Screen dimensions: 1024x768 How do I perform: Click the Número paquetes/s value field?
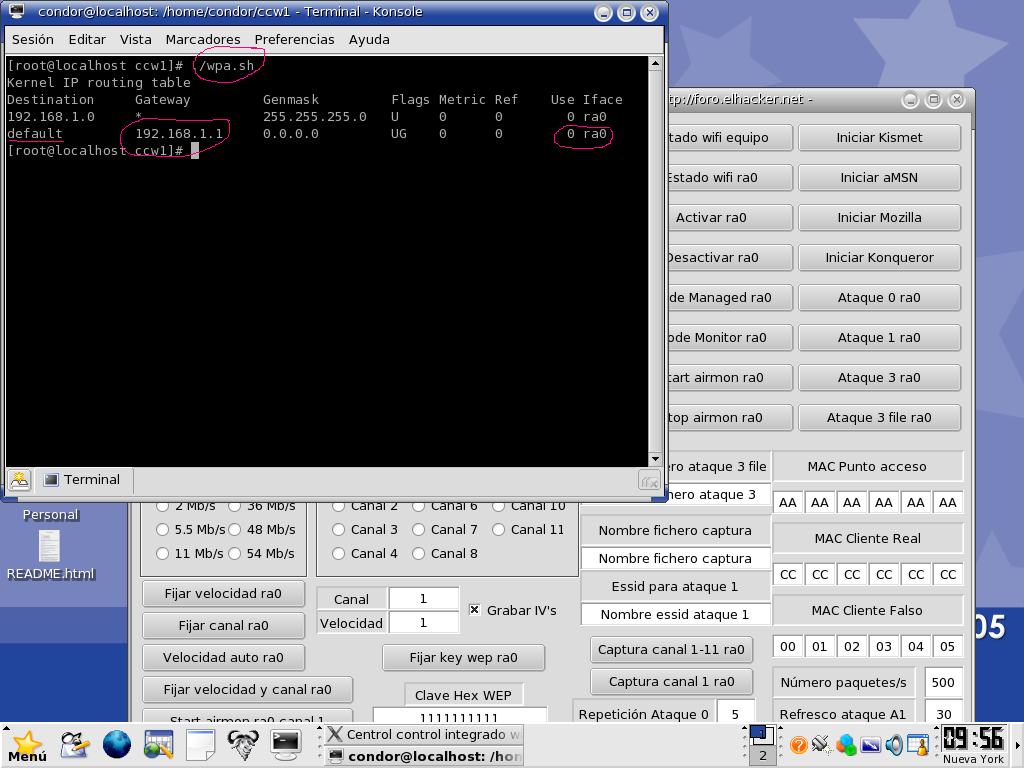click(943, 682)
